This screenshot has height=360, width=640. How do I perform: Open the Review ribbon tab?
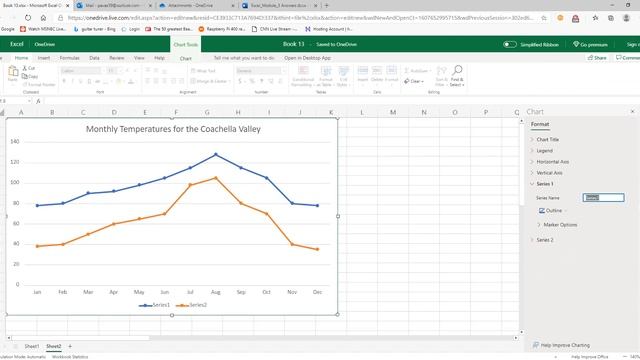116,58
